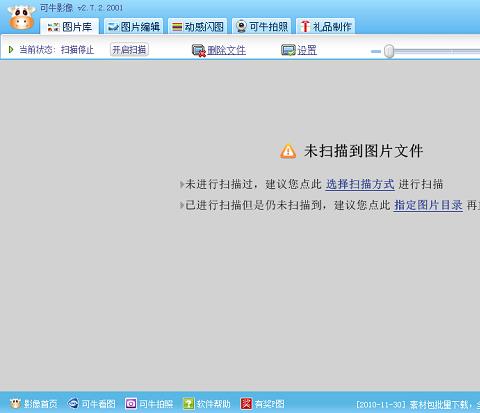Image resolution: width=480 pixels, height=413 pixels.
Task: Click the 选择扫描方式 link
Action: coord(360,184)
